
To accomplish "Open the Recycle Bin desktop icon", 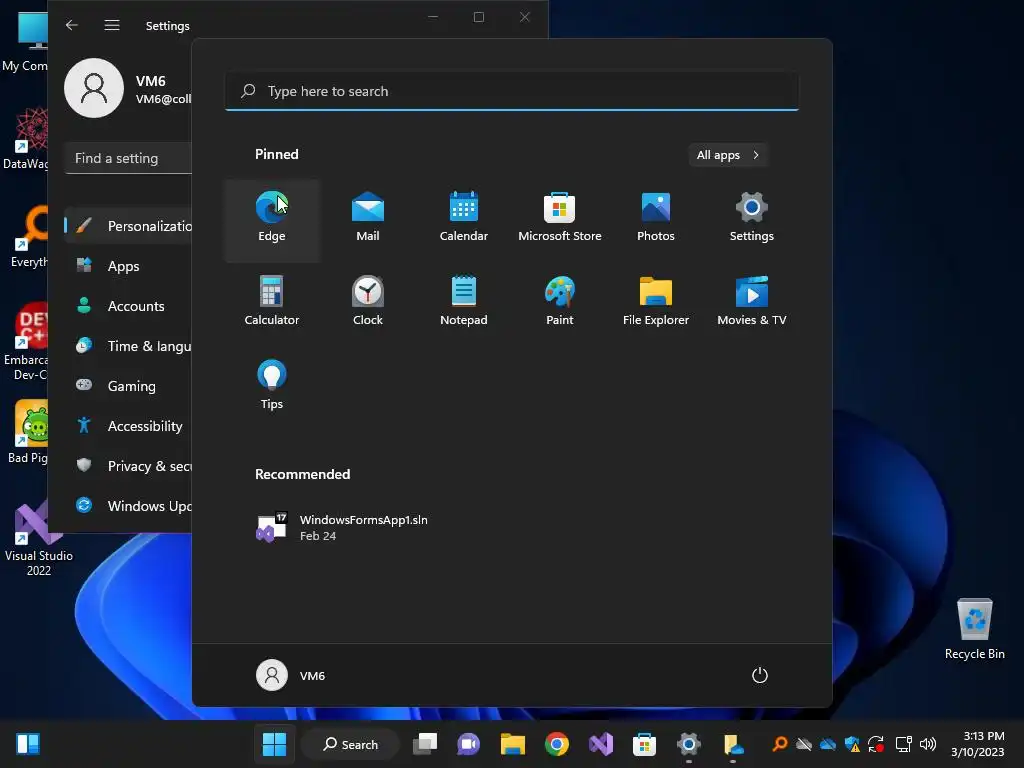I will [974, 628].
